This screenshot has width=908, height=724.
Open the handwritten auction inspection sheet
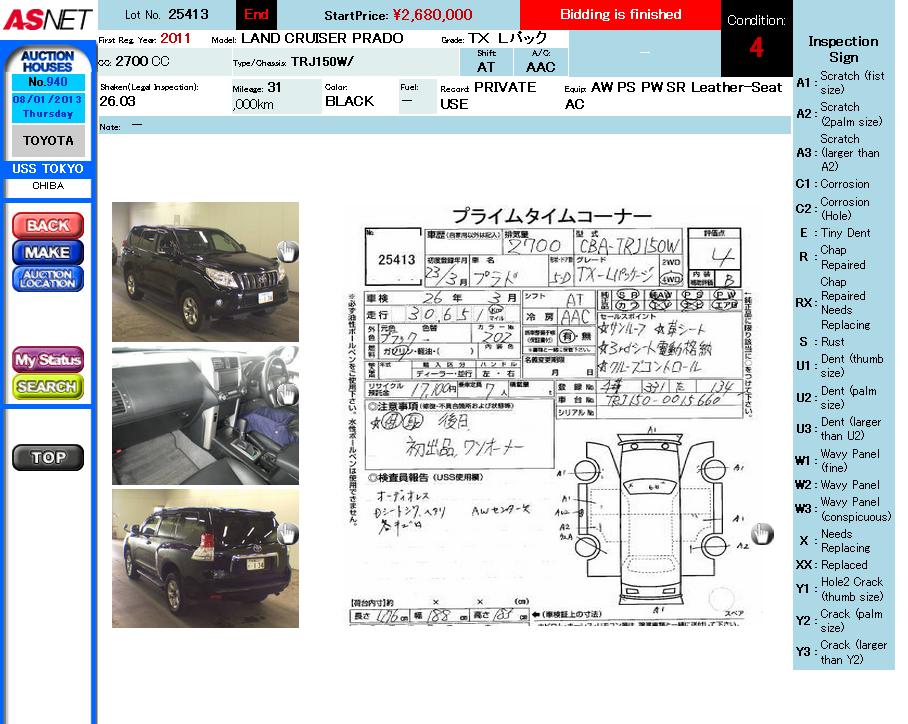click(550, 415)
